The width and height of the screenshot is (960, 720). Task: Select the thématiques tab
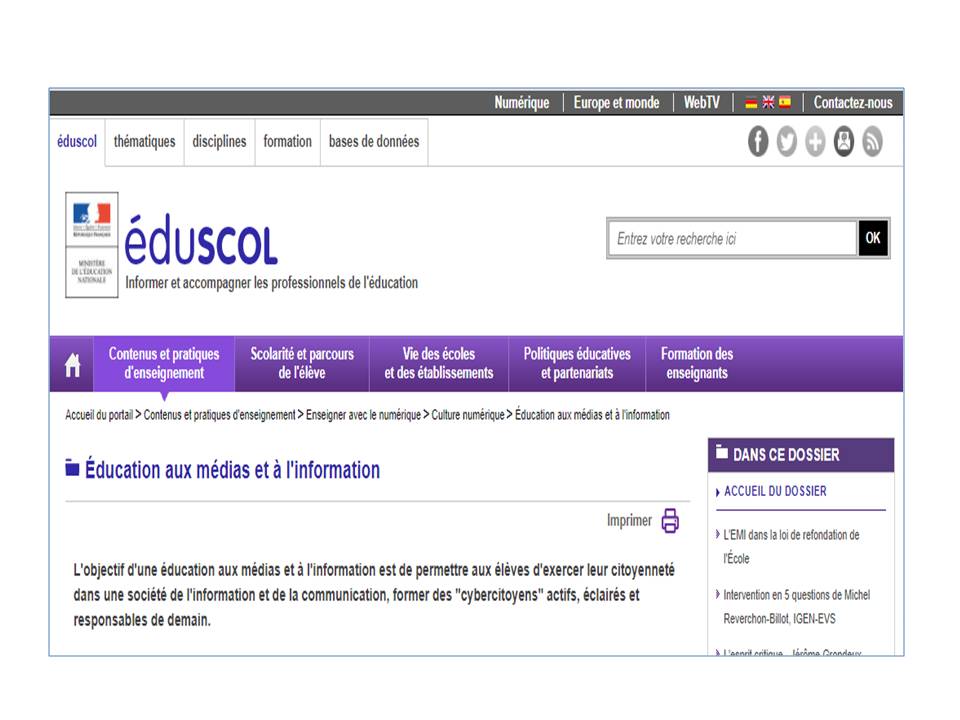pos(144,142)
